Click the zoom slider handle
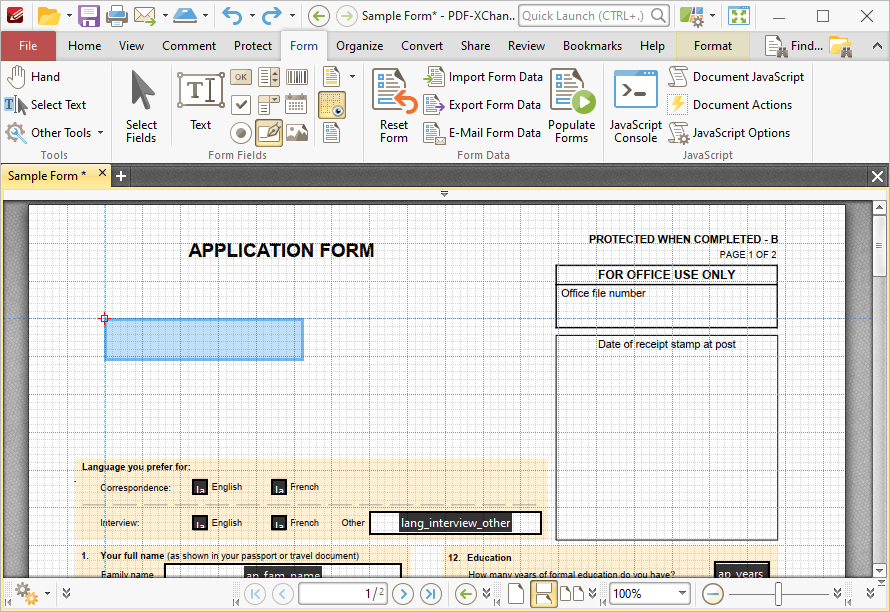 [778, 594]
